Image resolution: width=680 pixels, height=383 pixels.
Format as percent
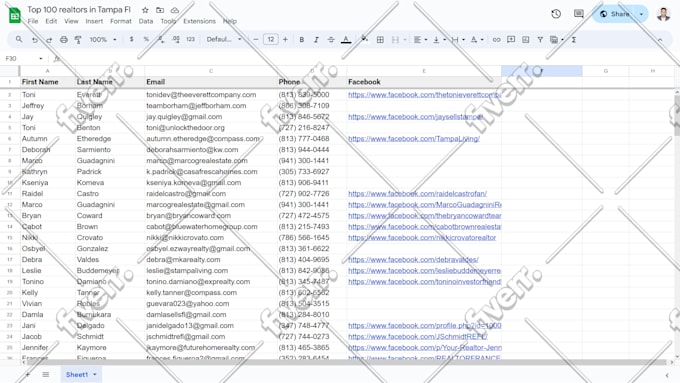[146, 39]
